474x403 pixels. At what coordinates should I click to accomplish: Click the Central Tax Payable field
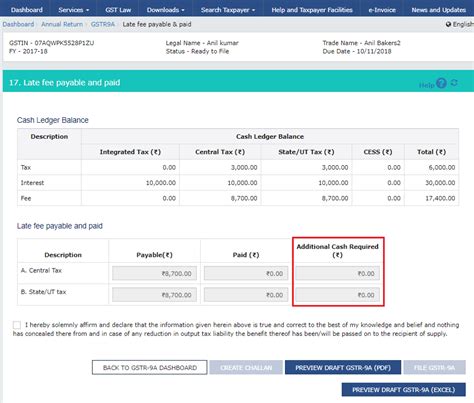[x=154, y=273]
